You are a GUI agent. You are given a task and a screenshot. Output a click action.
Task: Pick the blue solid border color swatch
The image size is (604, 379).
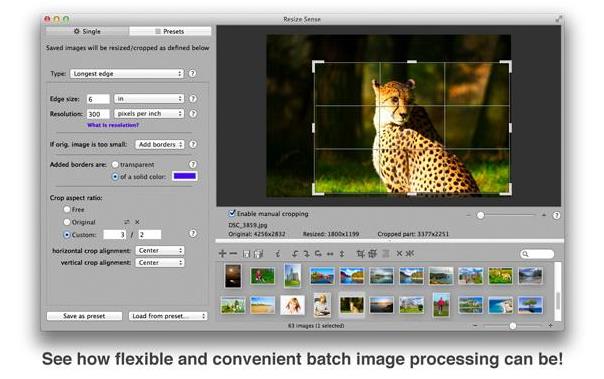click(185, 176)
